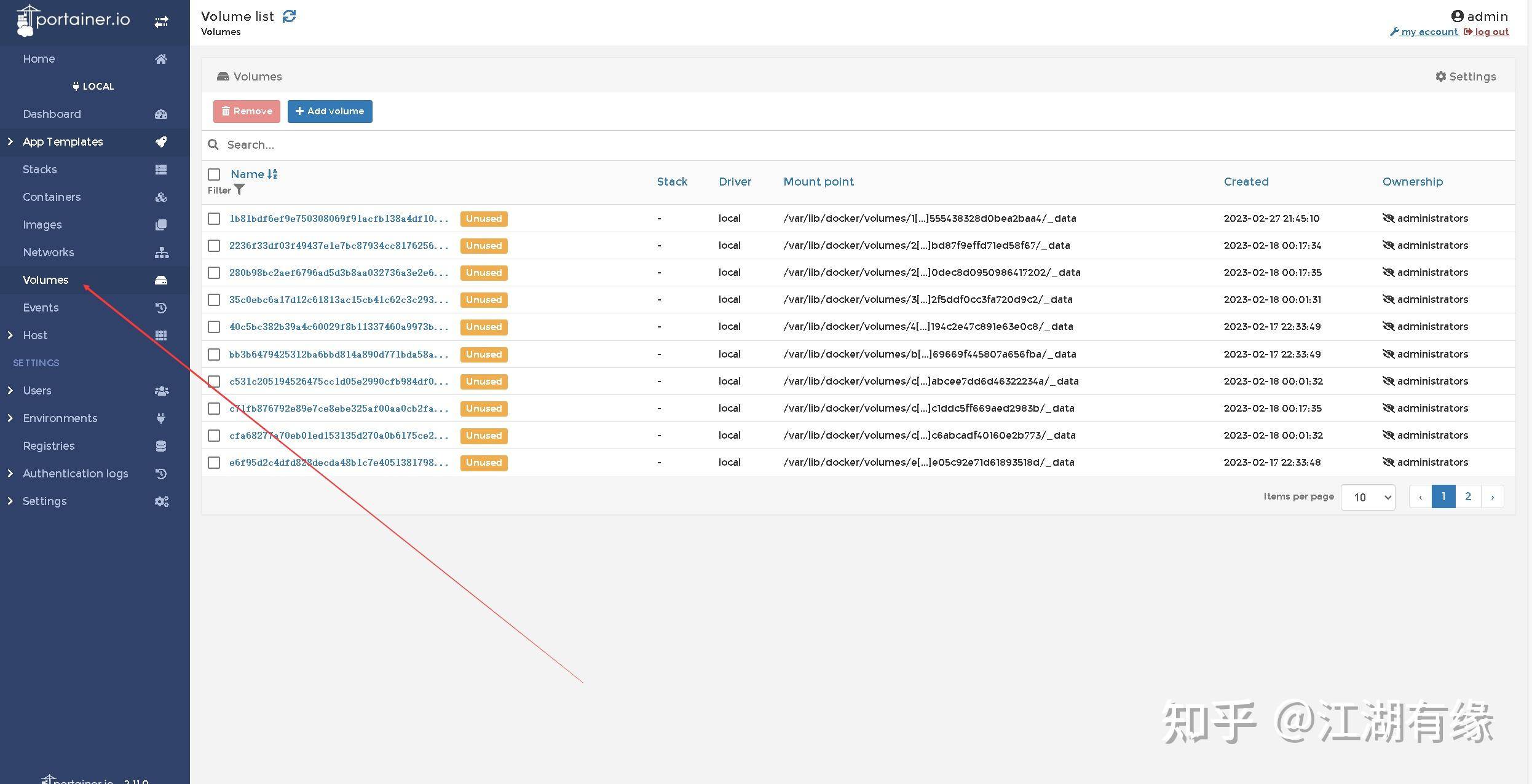Click the Events history icon
The width and height of the screenshot is (1532, 784).
point(161,308)
